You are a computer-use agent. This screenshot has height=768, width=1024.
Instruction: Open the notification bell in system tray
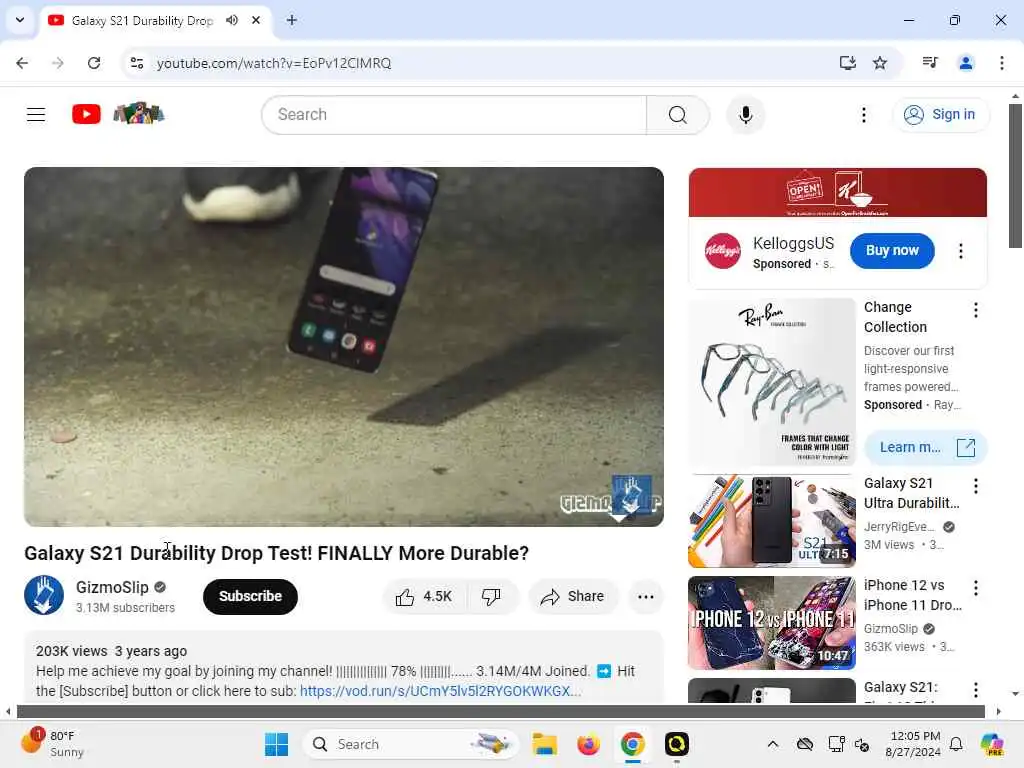955,744
